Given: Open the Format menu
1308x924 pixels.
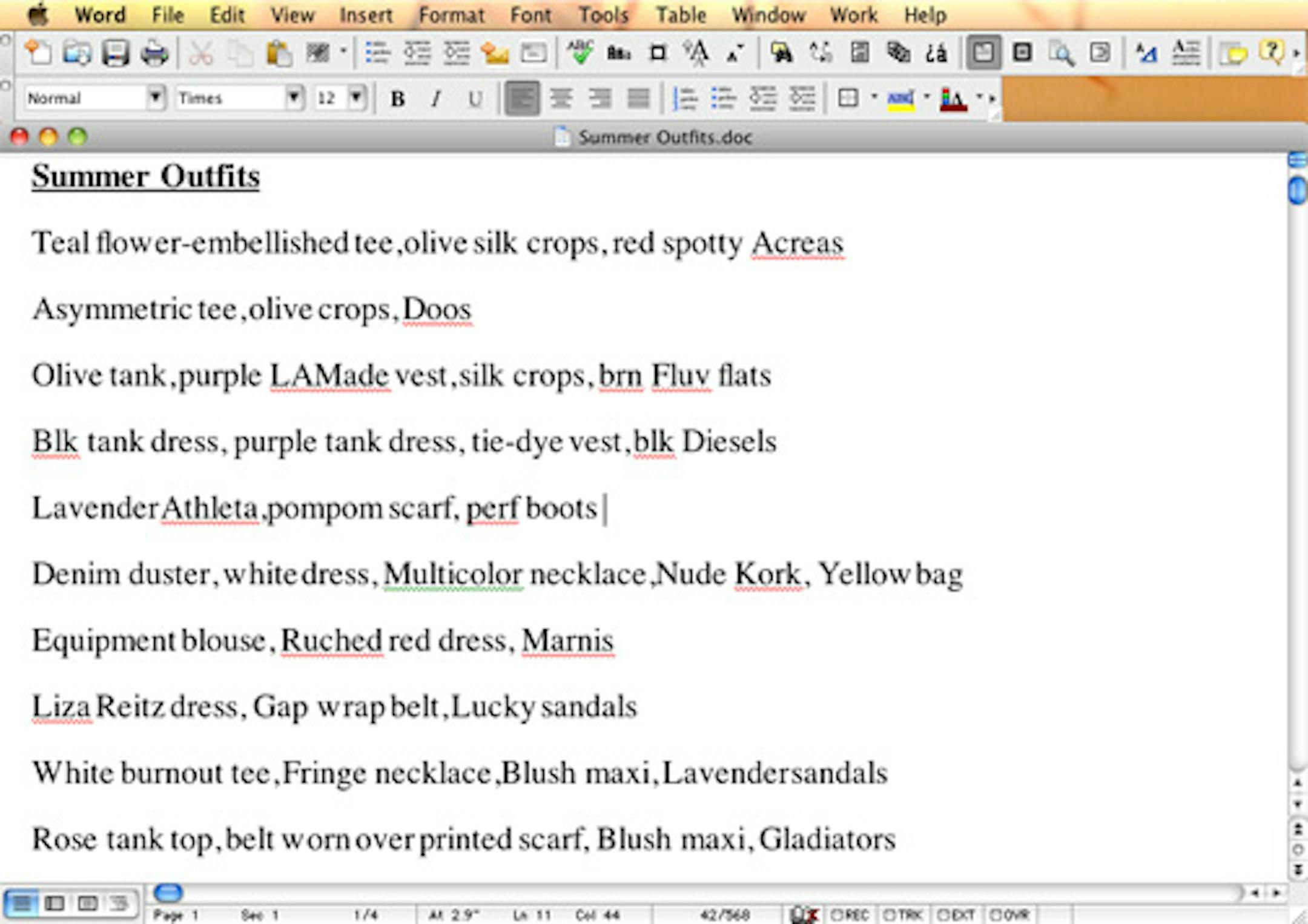Looking at the screenshot, I should (x=451, y=15).
